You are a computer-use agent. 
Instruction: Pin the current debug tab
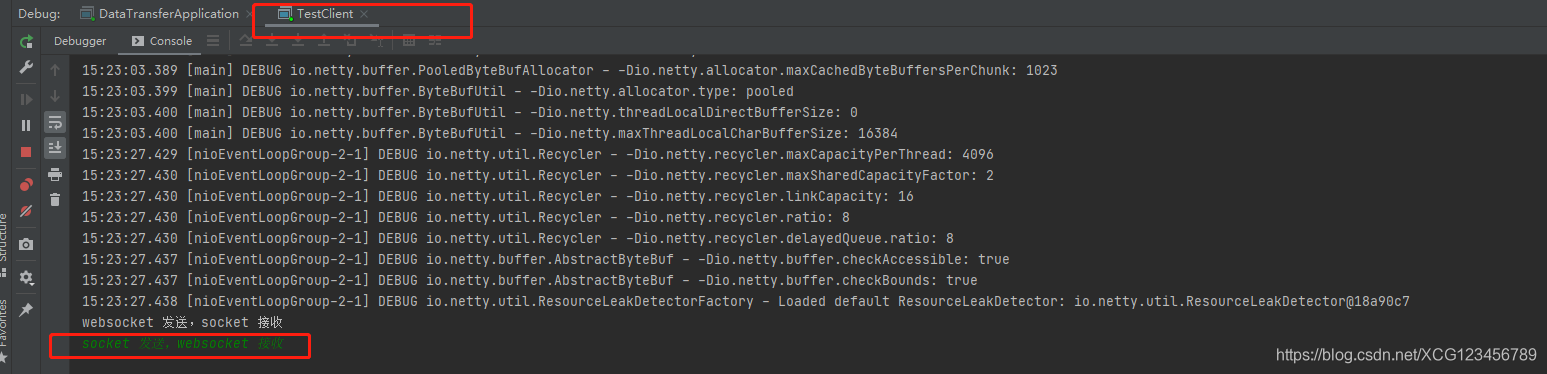(x=26, y=310)
